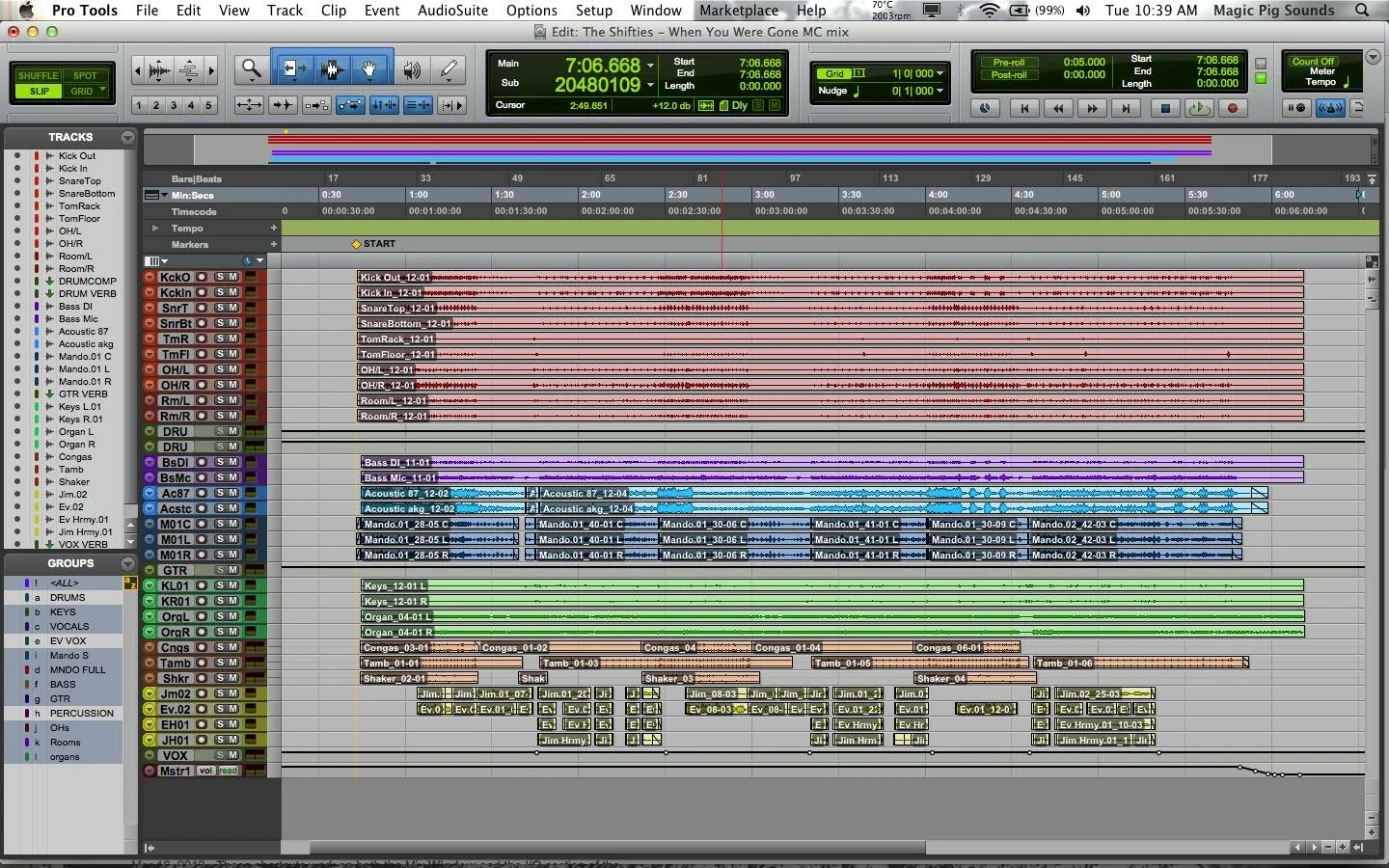Click the Online sync clock button
Image resolution: width=1389 pixels, height=868 pixels.
[x=984, y=108]
